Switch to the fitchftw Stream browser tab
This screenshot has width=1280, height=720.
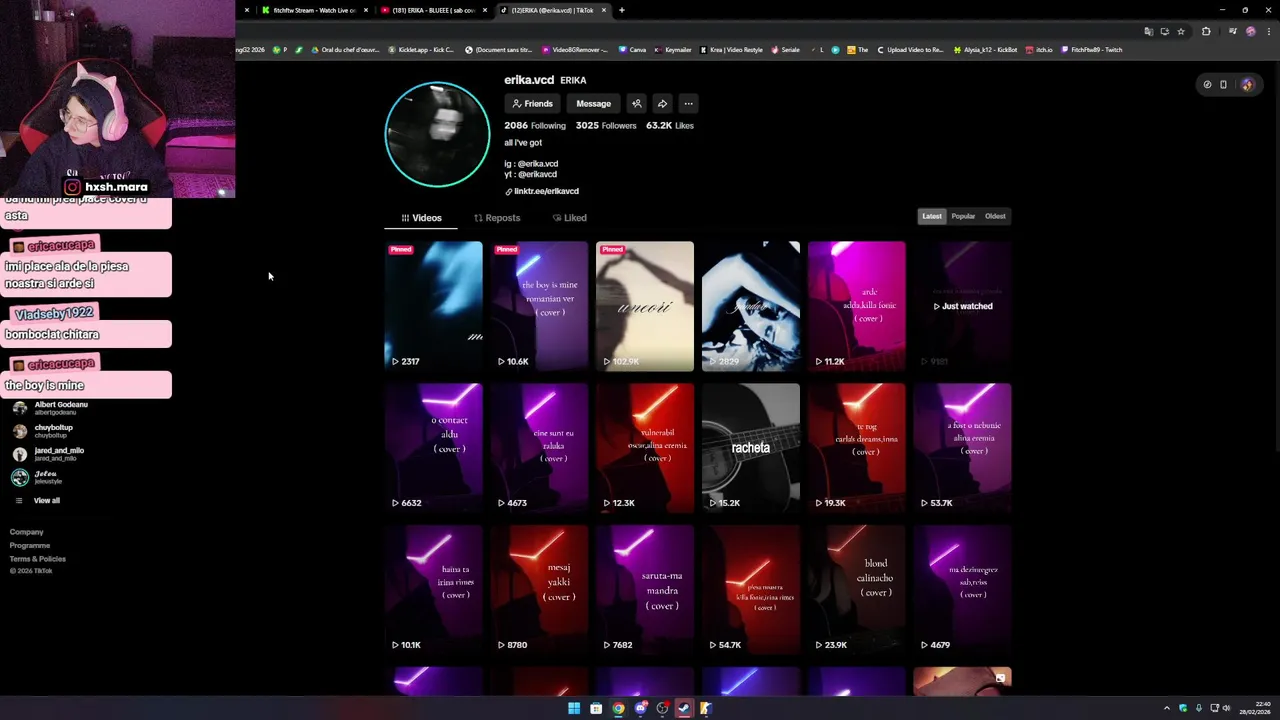[314, 10]
